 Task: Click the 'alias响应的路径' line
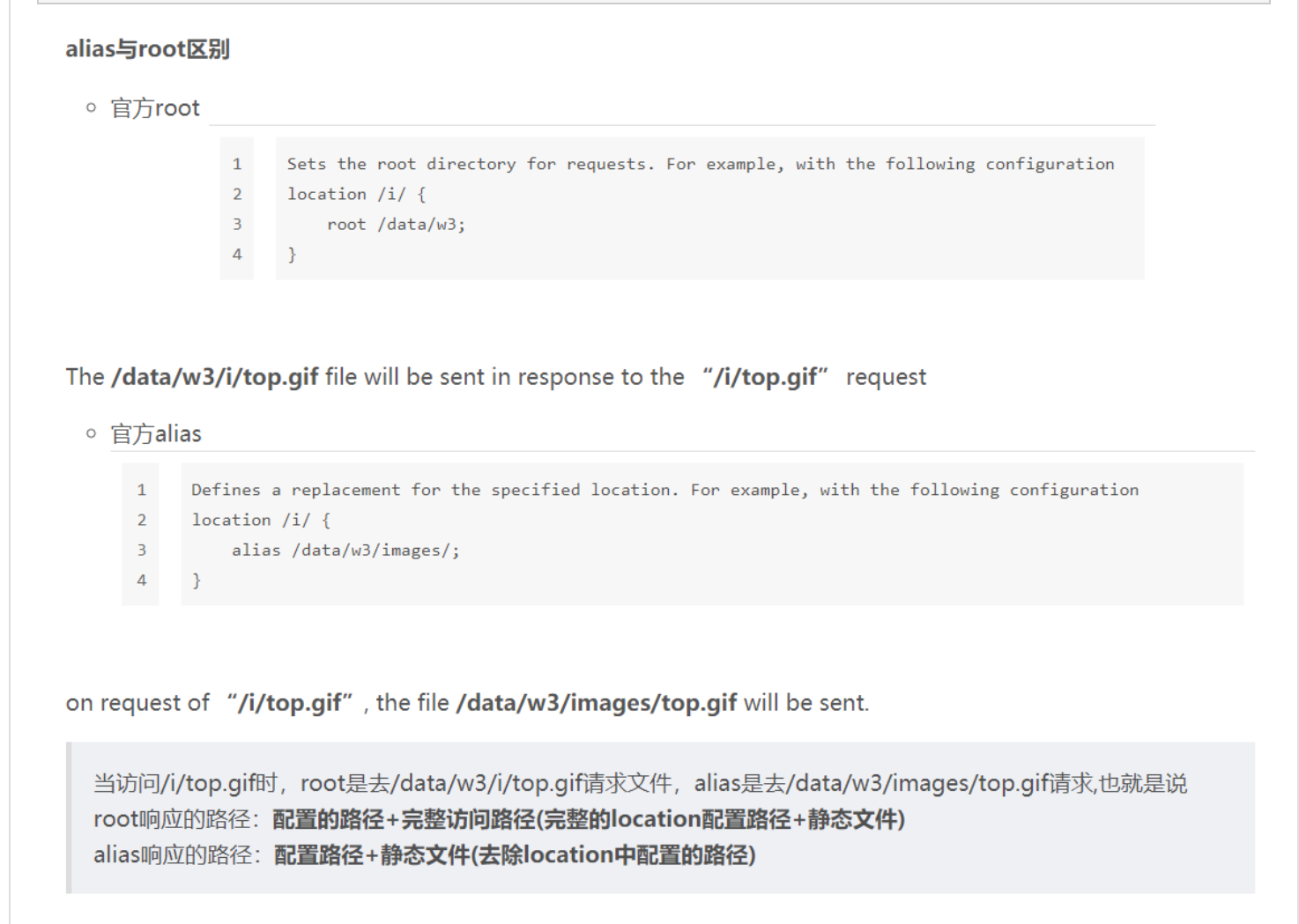(425, 855)
